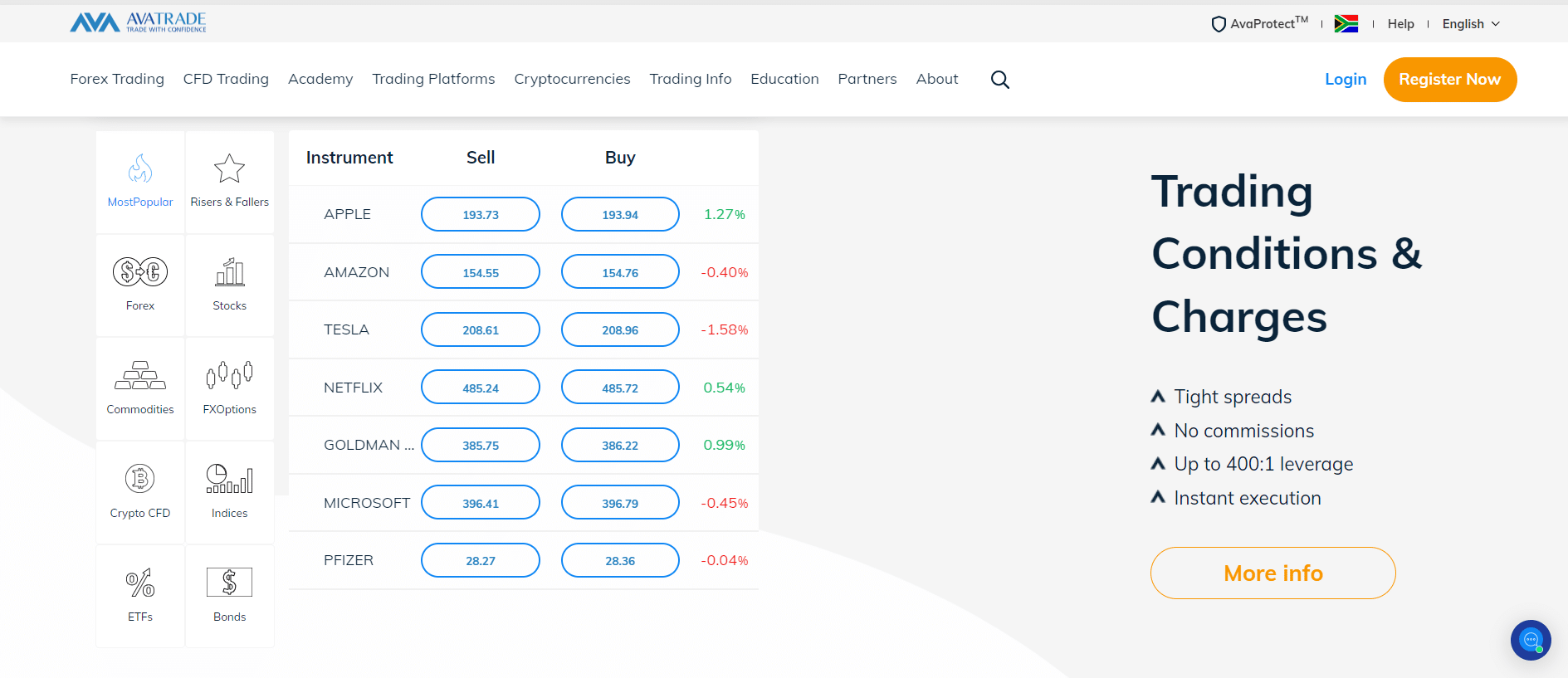1568x678 pixels.
Task: Open the search magnifier icon
Action: click(x=1000, y=80)
